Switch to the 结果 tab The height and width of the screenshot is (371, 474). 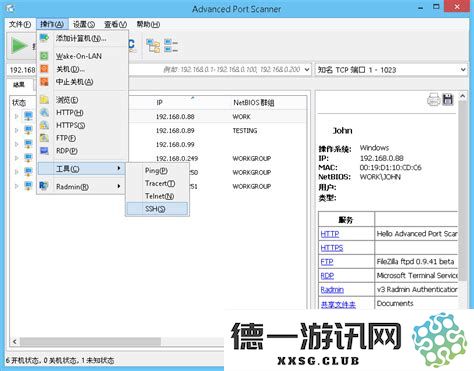coord(19,85)
